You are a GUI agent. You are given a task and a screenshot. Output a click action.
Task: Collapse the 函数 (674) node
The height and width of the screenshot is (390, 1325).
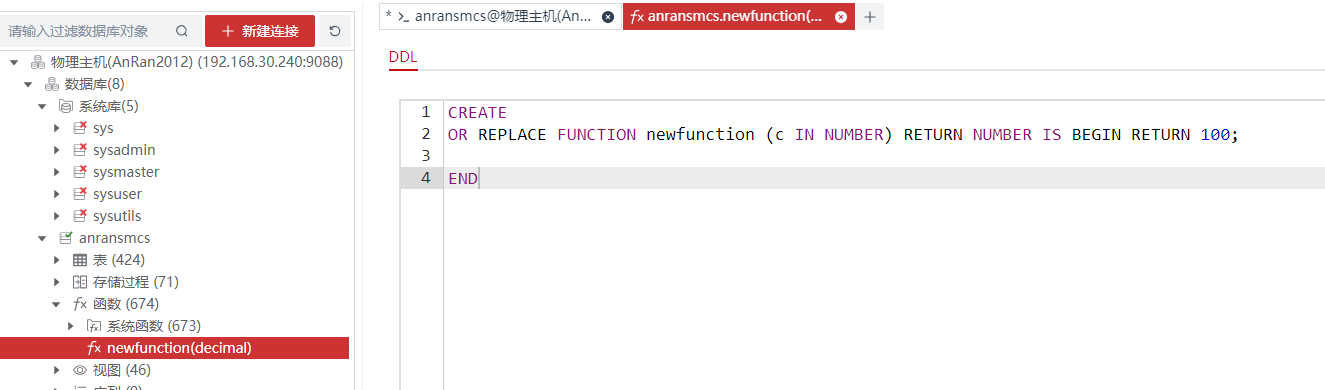57,304
